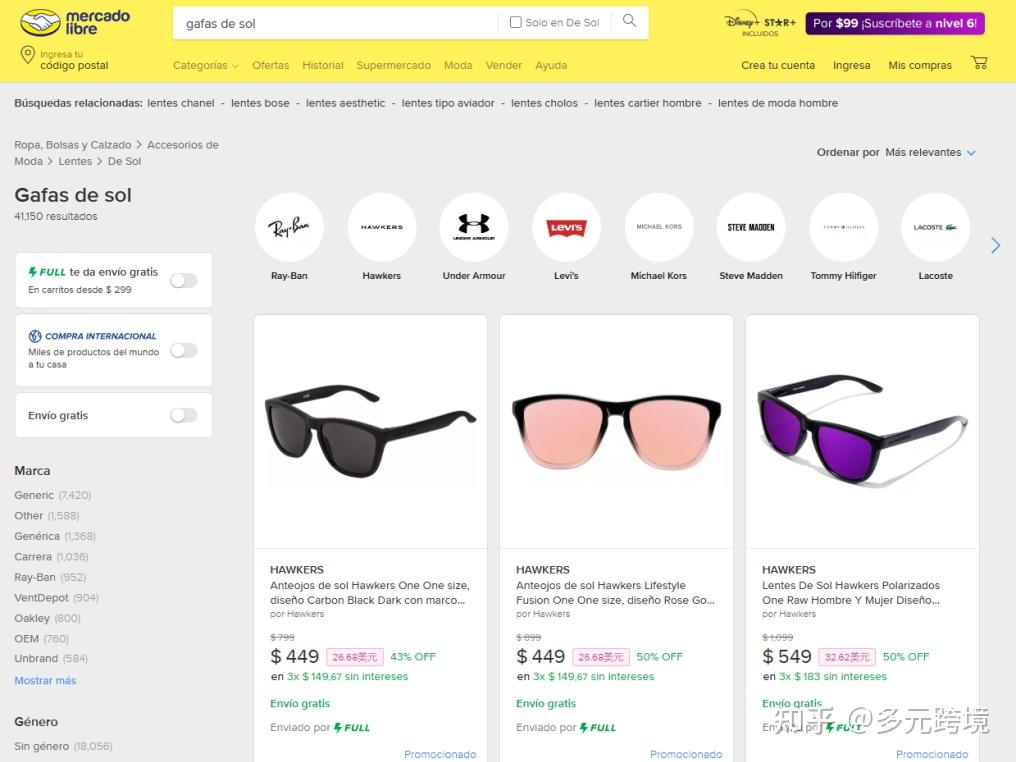Viewport: 1016px width, 762px height.
Task: Open the Más relevantes sort dropdown
Action: pos(930,152)
